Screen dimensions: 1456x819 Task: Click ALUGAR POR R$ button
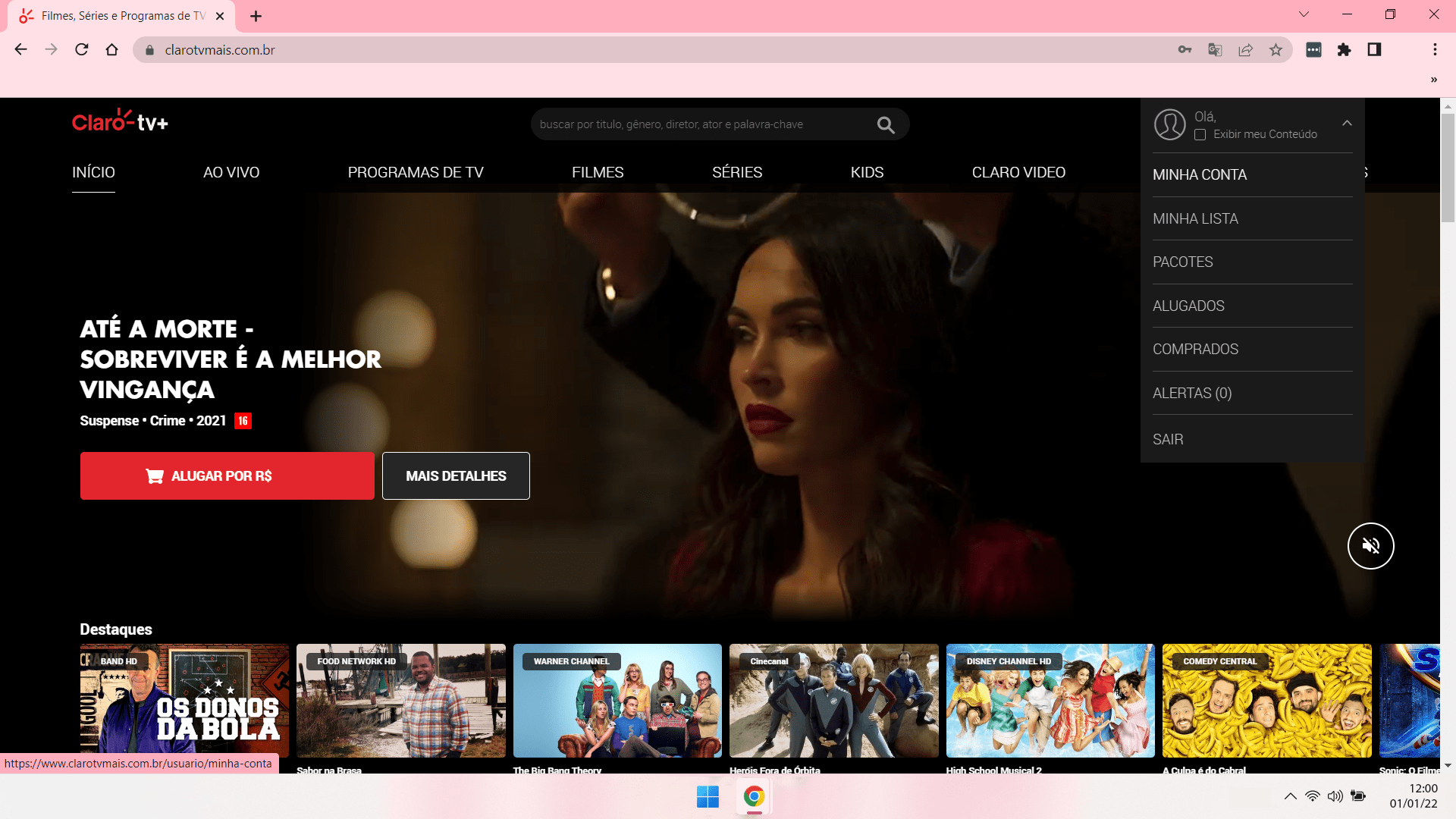coord(227,476)
